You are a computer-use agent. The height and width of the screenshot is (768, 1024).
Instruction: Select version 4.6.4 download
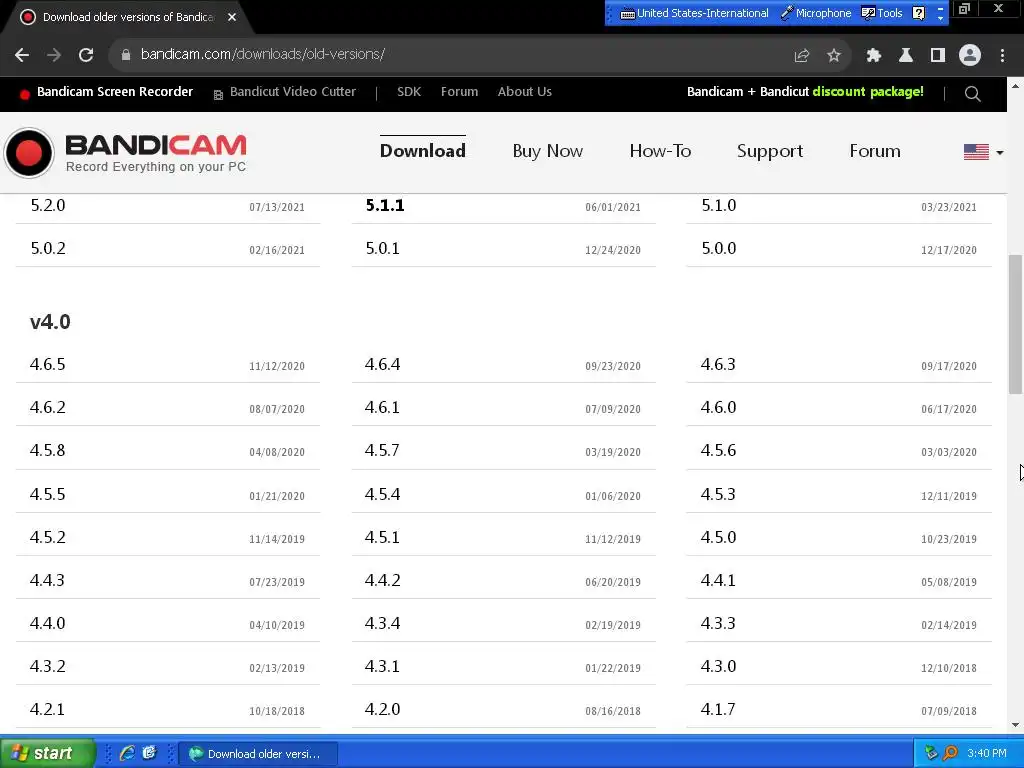[383, 364]
